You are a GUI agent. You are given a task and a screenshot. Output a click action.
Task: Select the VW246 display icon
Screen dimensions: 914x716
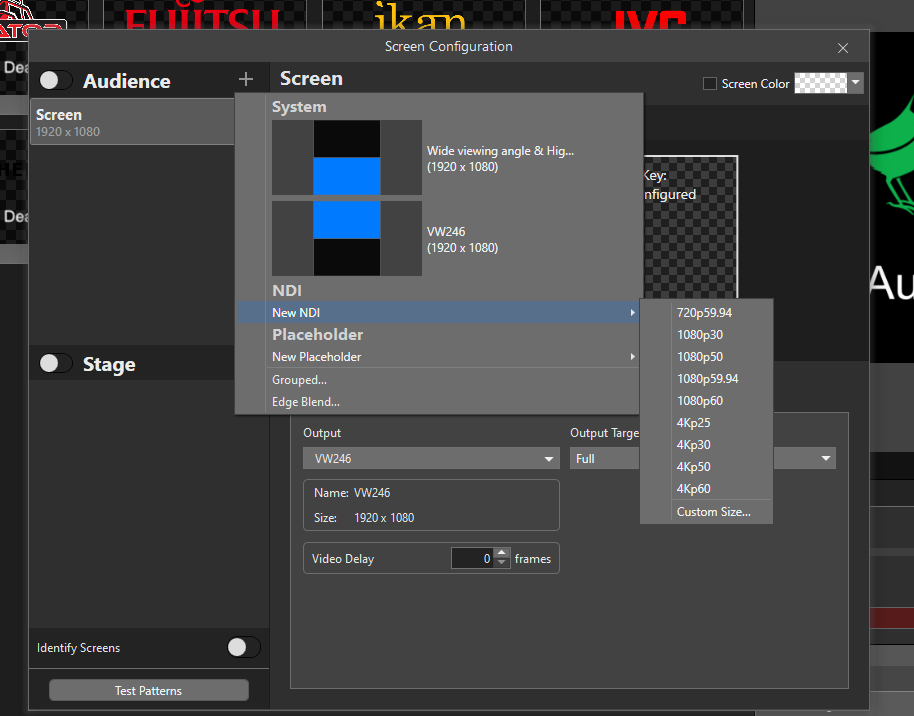click(x=346, y=238)
